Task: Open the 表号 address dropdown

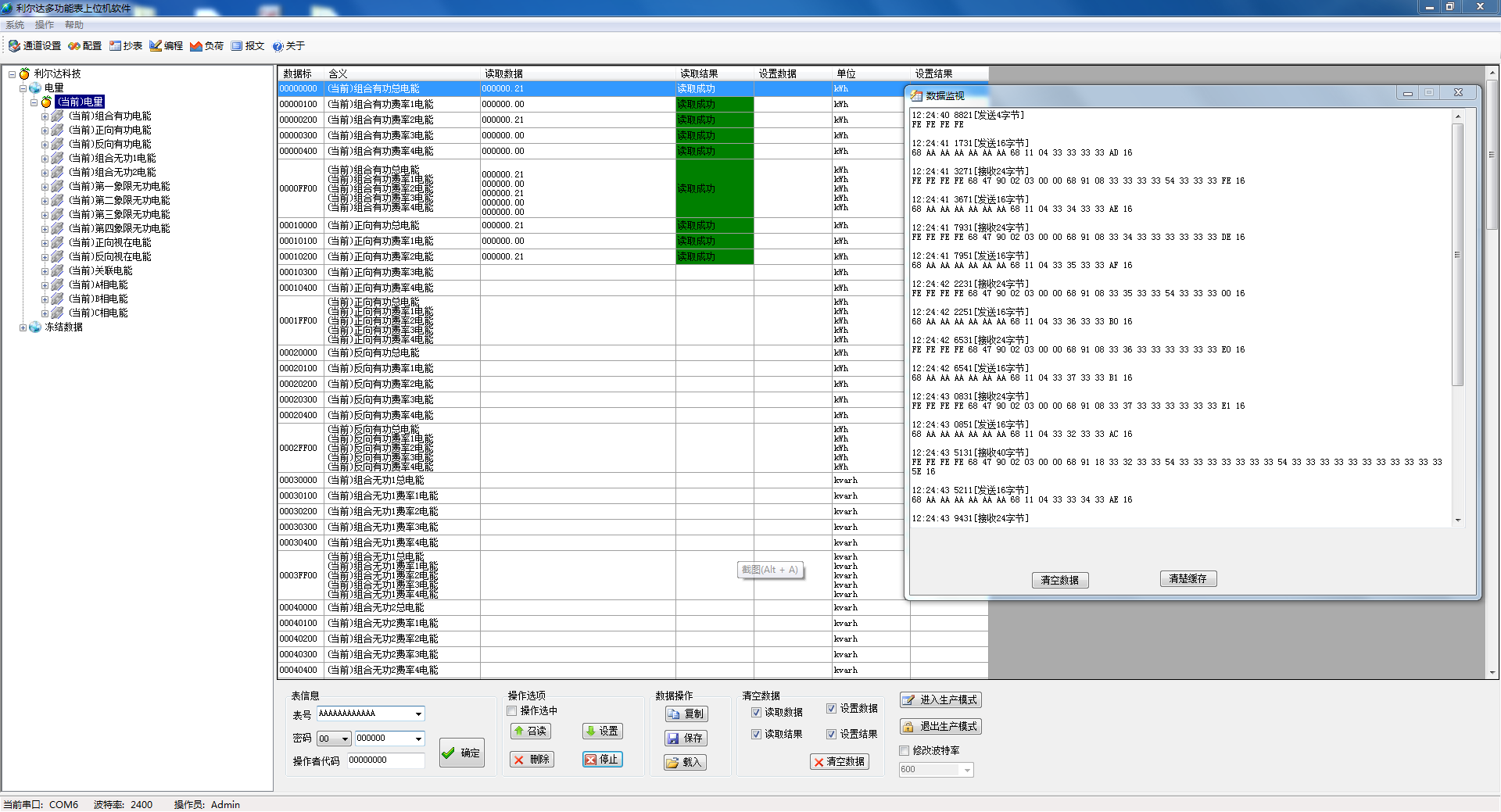Action: point(418,714)
